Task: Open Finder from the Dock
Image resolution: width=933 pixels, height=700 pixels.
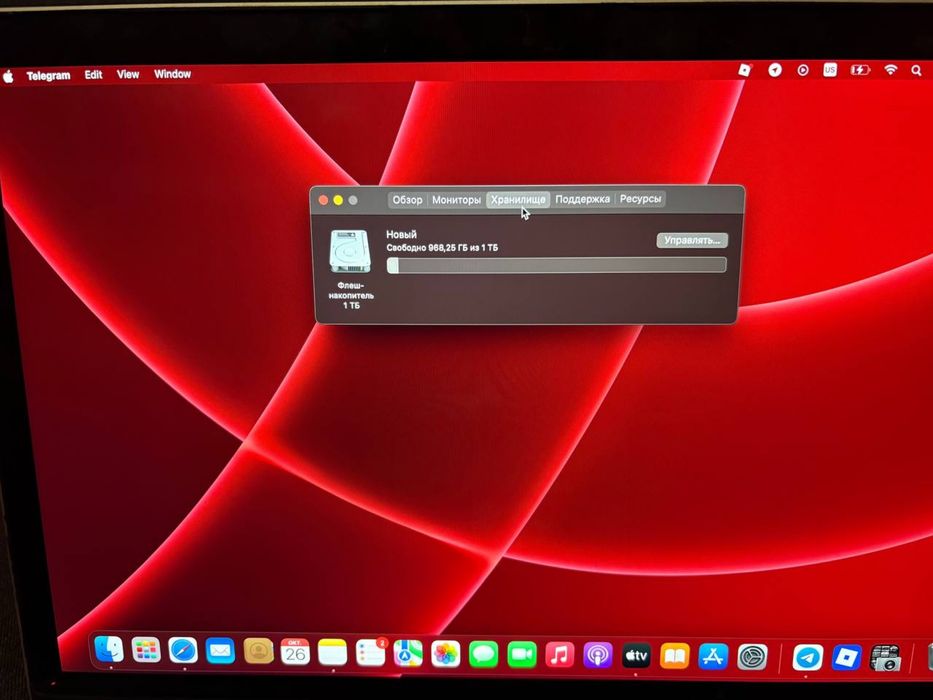Action: [x=109, y=649]
